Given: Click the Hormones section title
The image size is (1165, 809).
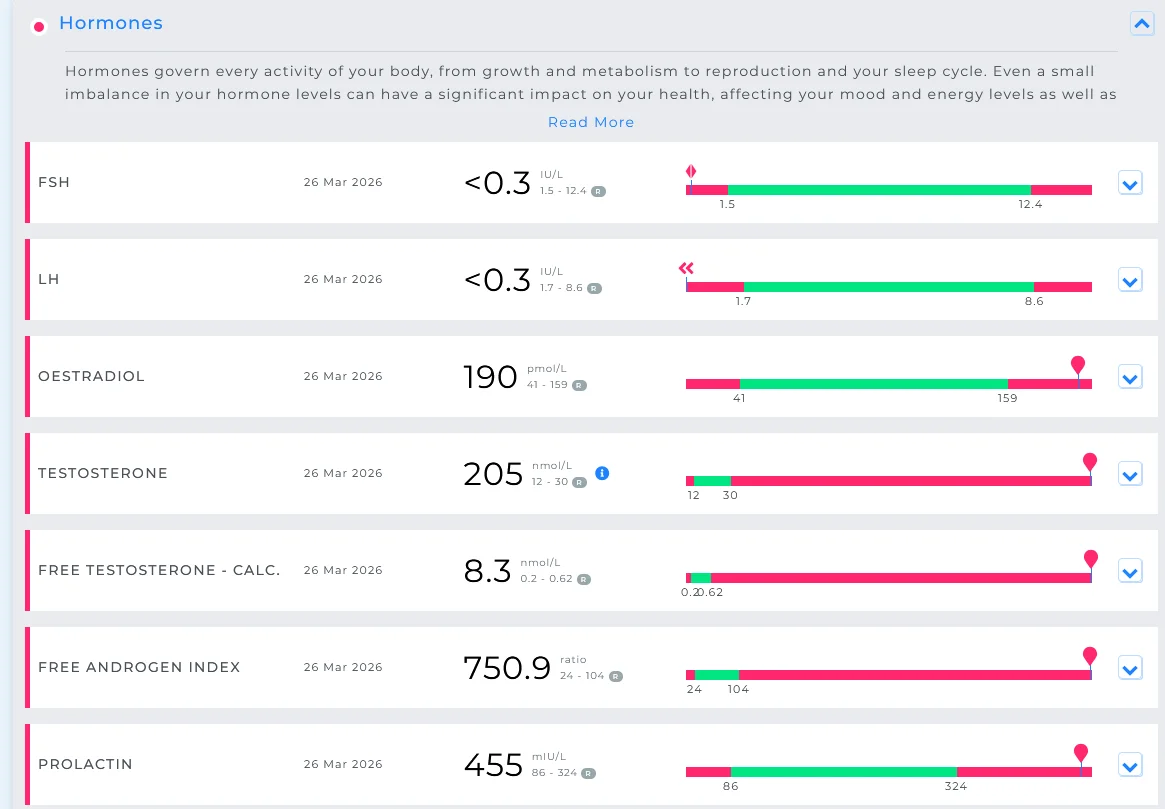Looking at the screenshot, I should 111,23.
